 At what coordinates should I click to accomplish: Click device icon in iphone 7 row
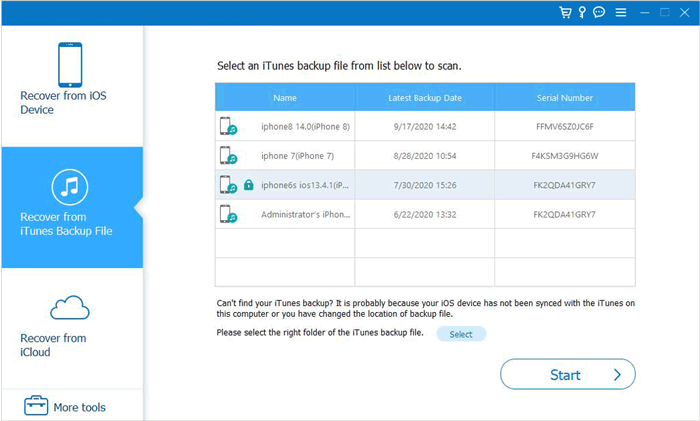point(228,156)
